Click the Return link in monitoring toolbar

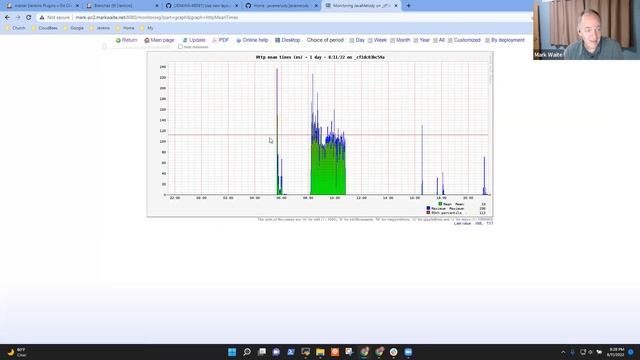[127, 40]
